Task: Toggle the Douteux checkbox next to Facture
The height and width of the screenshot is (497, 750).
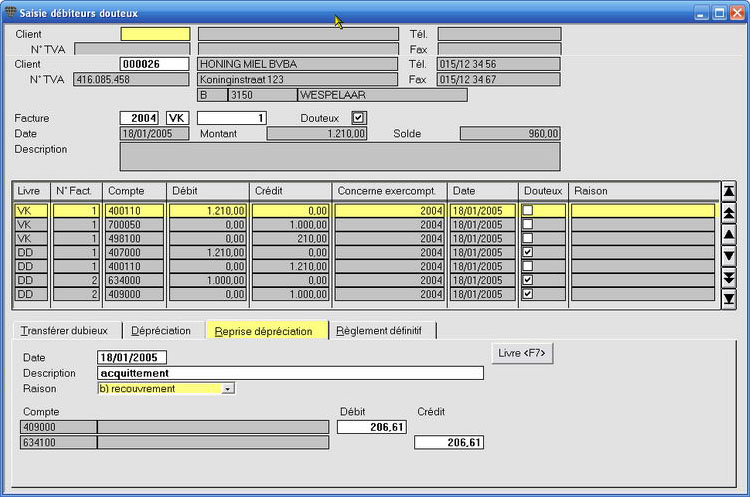Action: coord(358,118)
